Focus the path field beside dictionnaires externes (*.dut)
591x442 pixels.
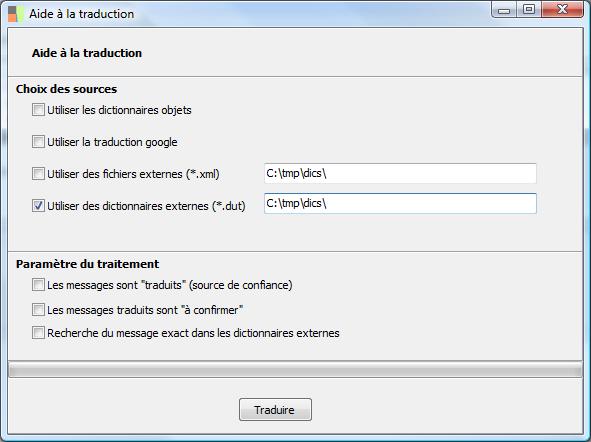[400, 203]
